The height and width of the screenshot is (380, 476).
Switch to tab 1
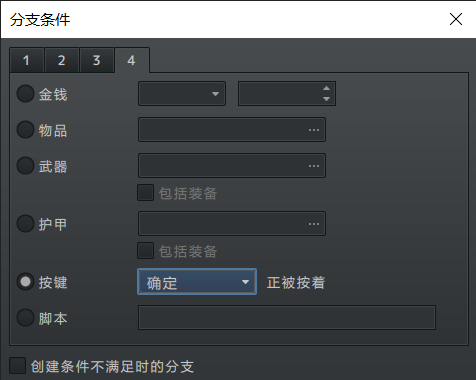(27, 60)
